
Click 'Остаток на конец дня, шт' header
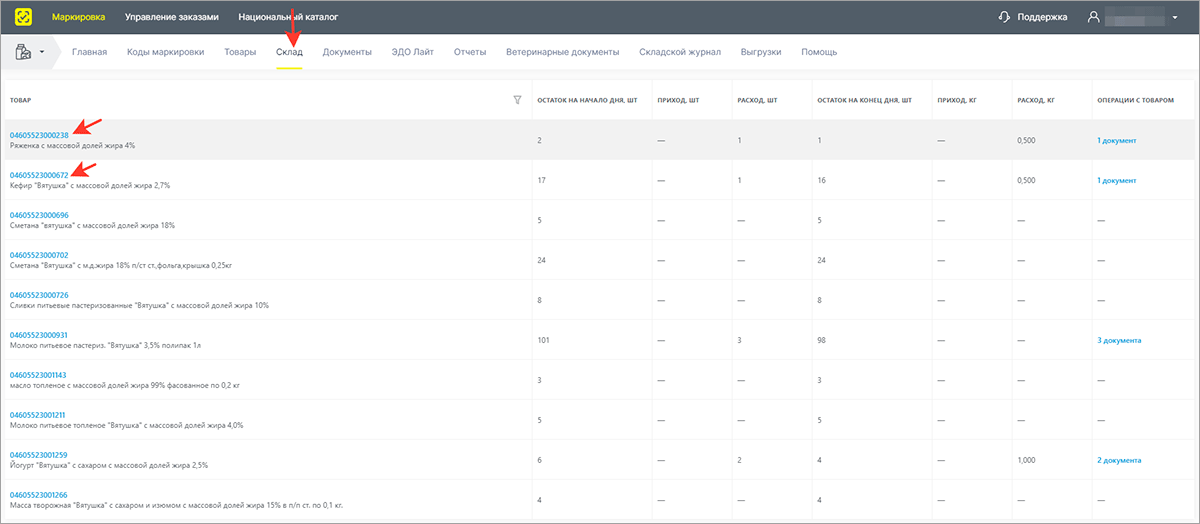pos(864,100)
